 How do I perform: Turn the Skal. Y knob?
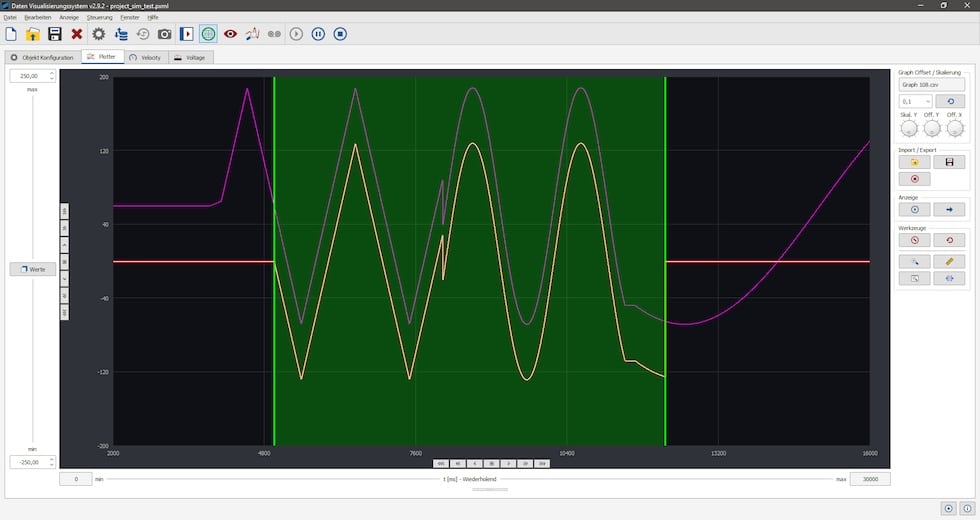click(x=908, y=128)
